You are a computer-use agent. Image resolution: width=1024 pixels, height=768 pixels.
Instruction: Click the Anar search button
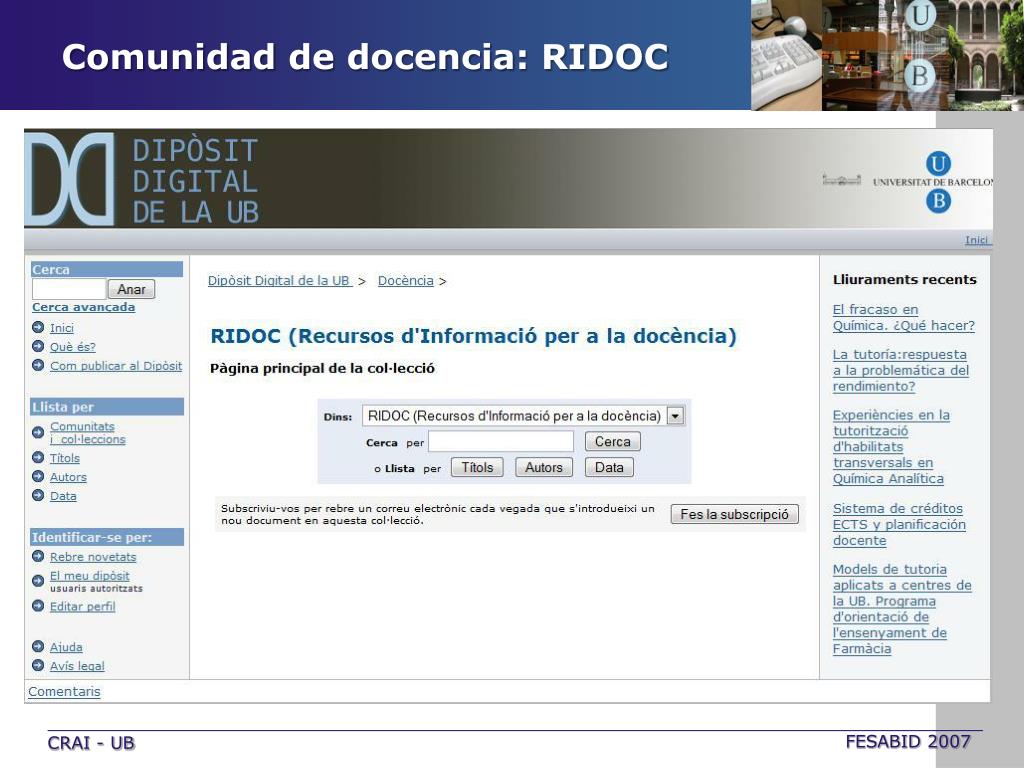131,289
